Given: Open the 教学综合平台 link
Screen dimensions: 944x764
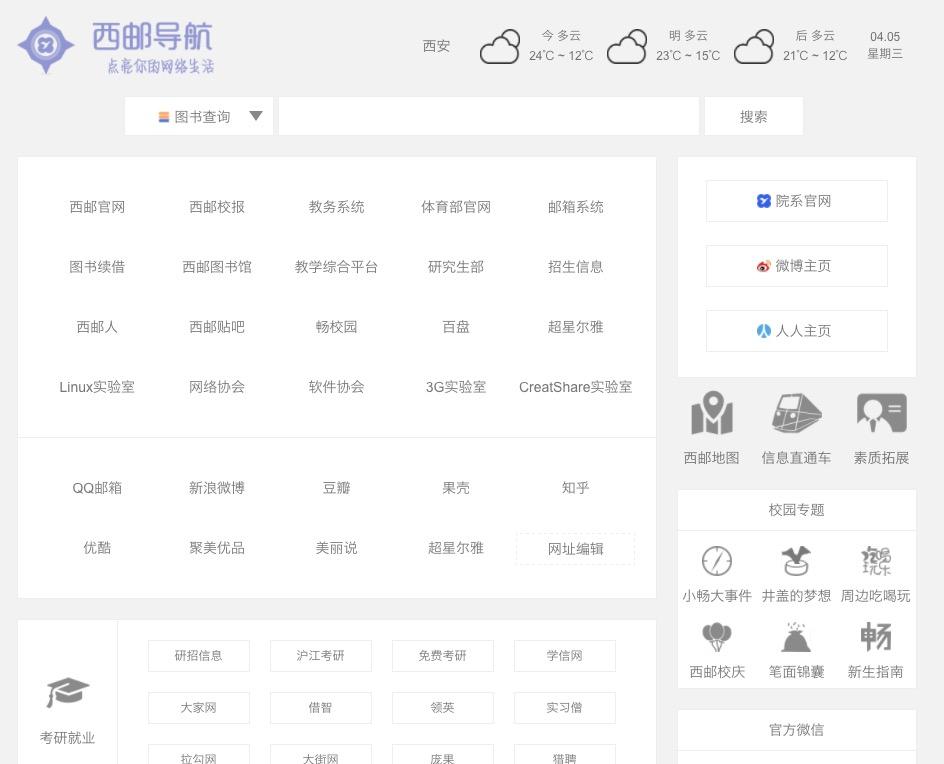Looking at the screenshot, I should (337, 267).
